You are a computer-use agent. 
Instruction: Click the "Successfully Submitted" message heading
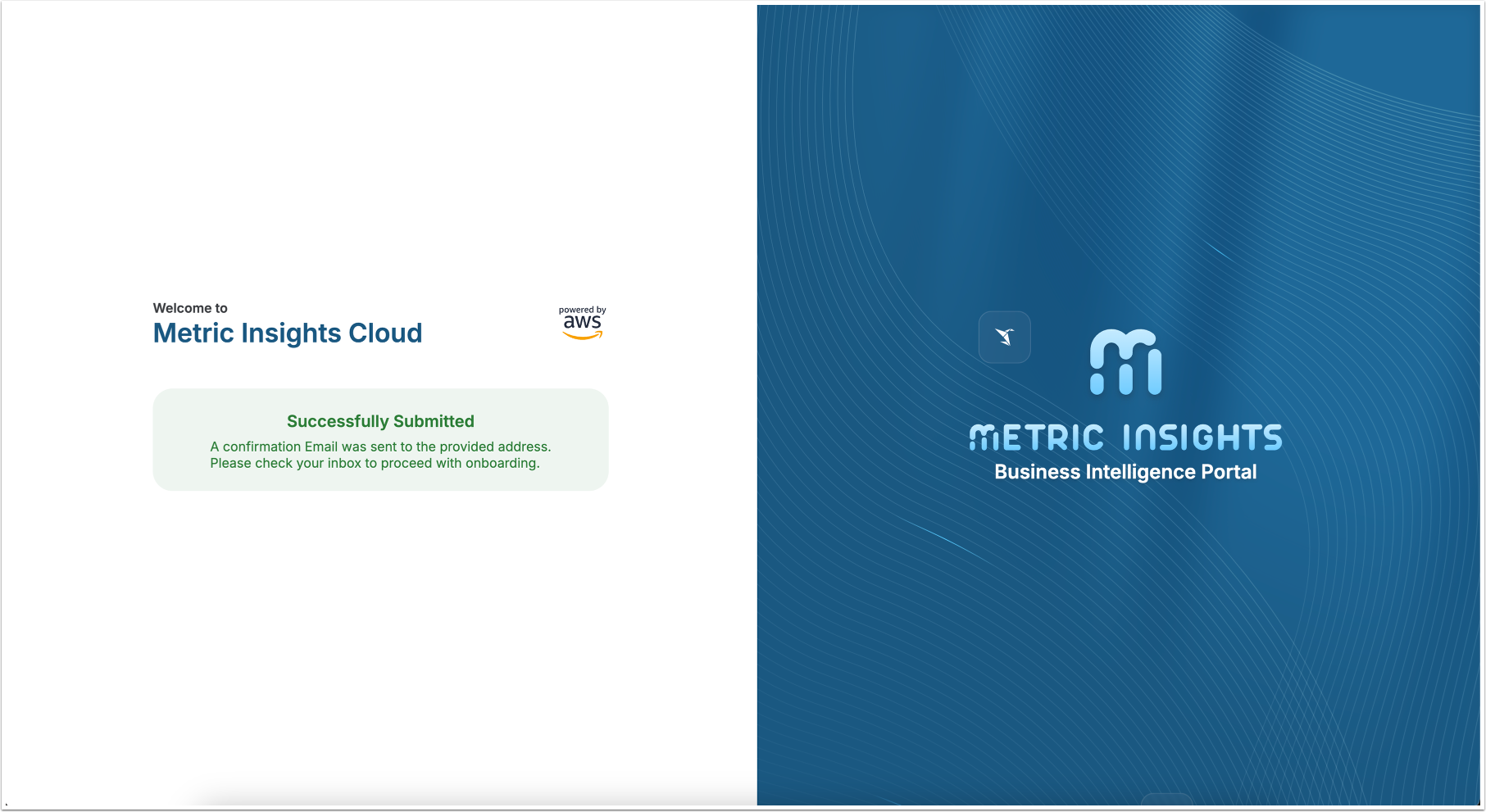click(x=380, y=421)
